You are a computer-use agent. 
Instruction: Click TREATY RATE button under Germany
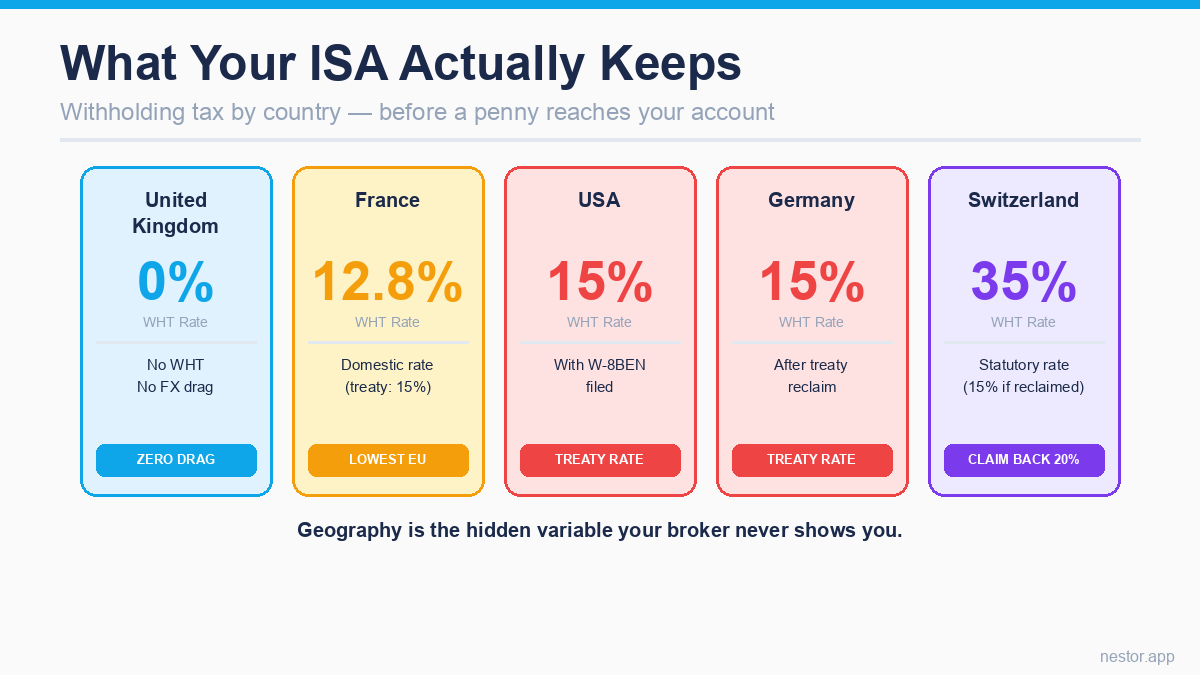(812, 460)
